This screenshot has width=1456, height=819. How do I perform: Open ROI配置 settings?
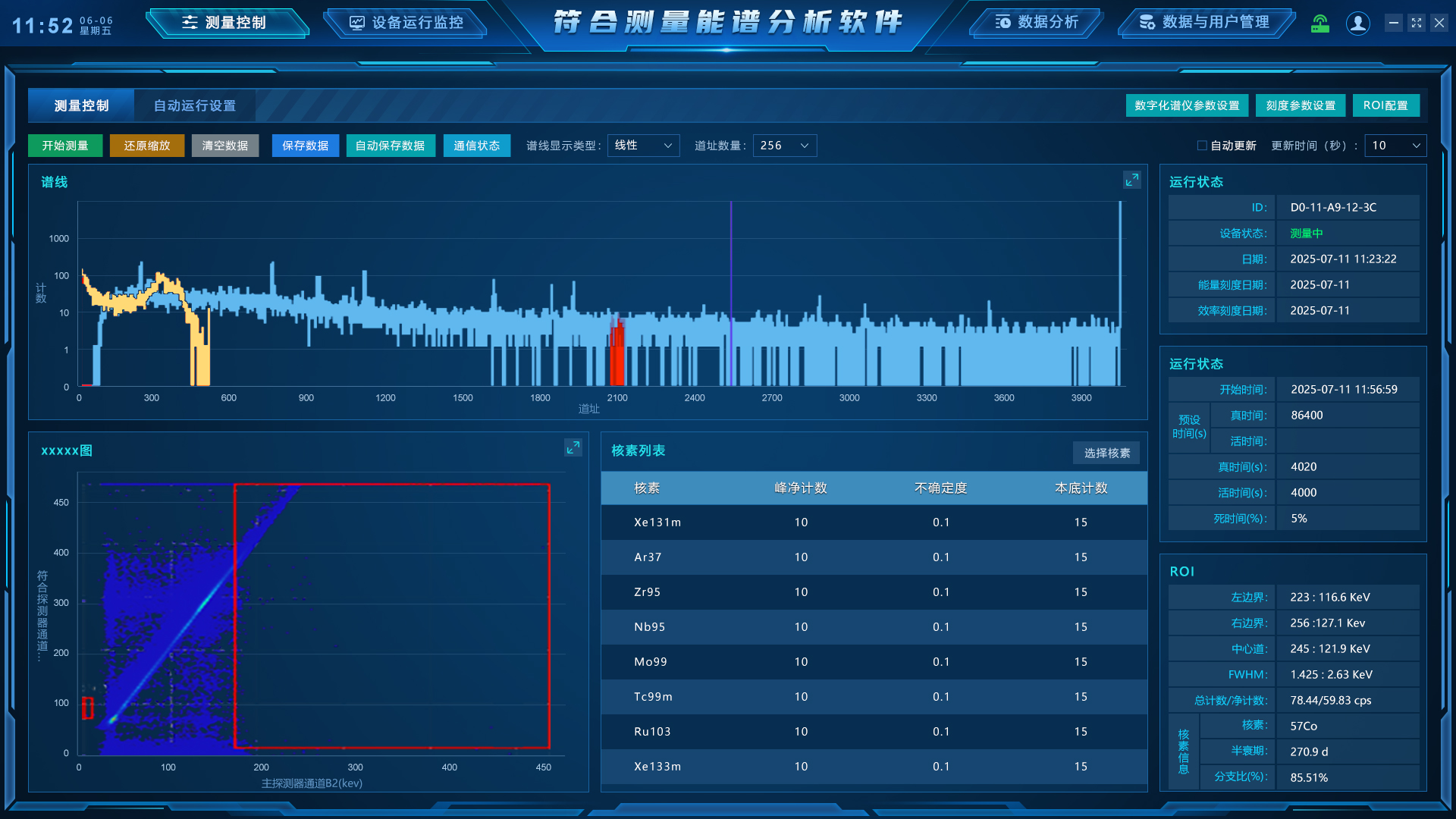tap(1385, 105)
